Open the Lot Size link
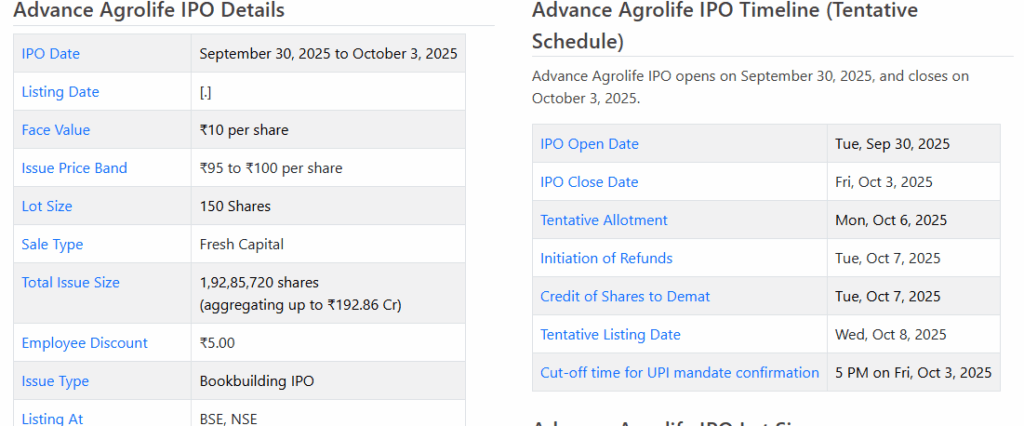This screenshot has width=1024, height=426. coord(47,206)
